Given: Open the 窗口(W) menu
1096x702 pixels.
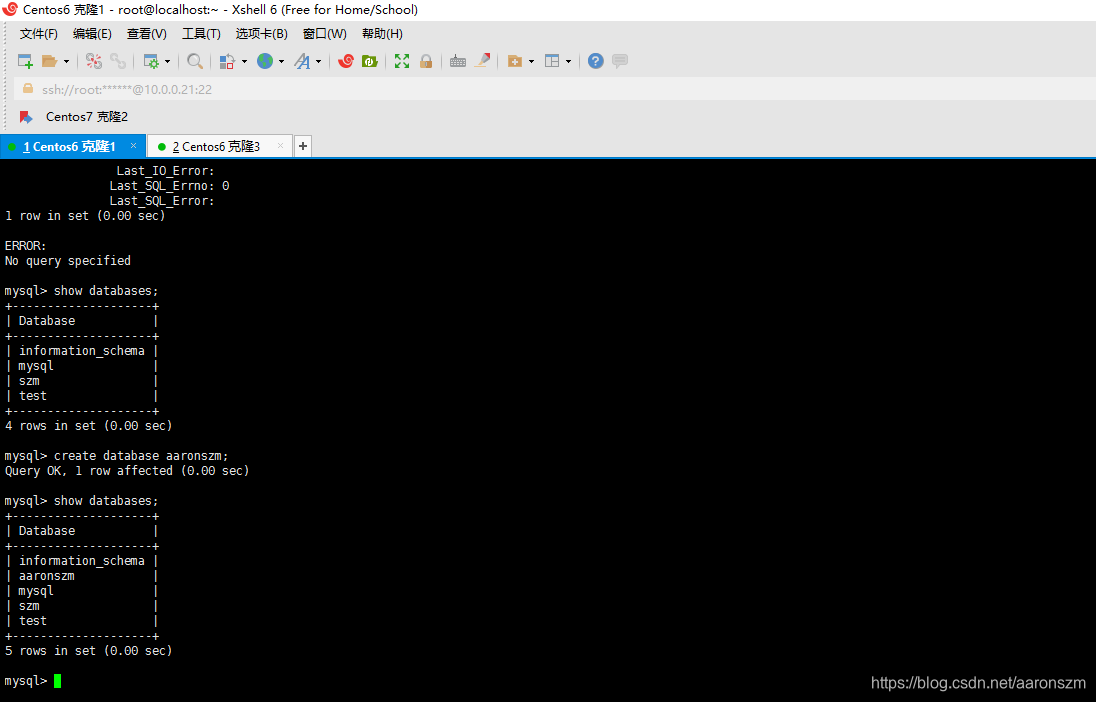Looking at the screenshot, I should coord(324,34).
